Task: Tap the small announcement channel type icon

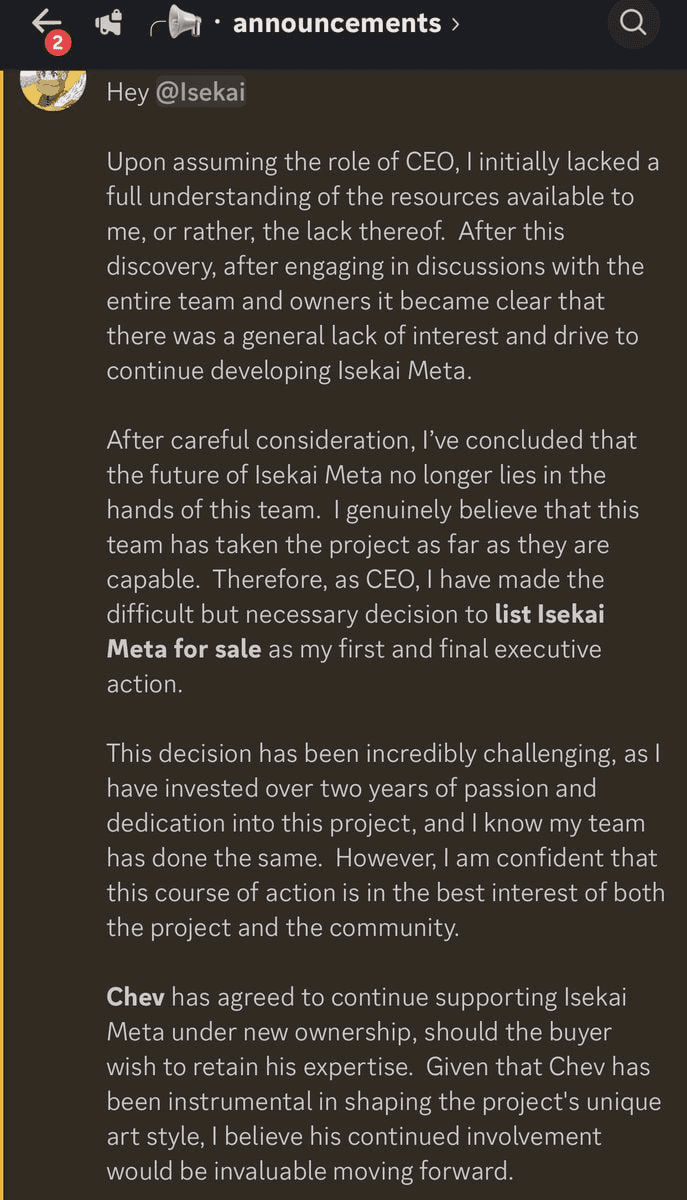Action: point(108,23)
